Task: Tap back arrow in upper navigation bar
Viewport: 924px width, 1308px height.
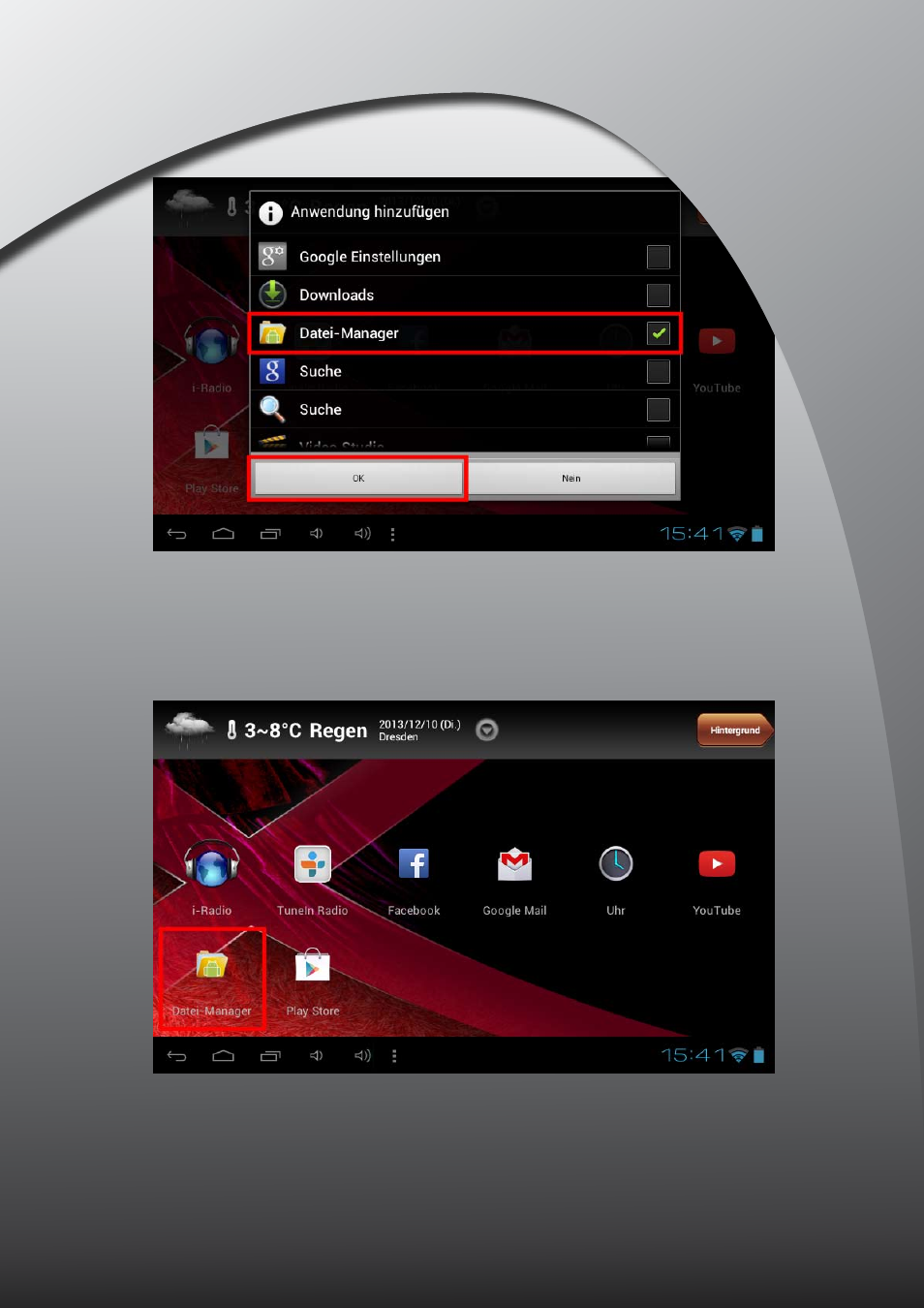Action: (176, 534)
